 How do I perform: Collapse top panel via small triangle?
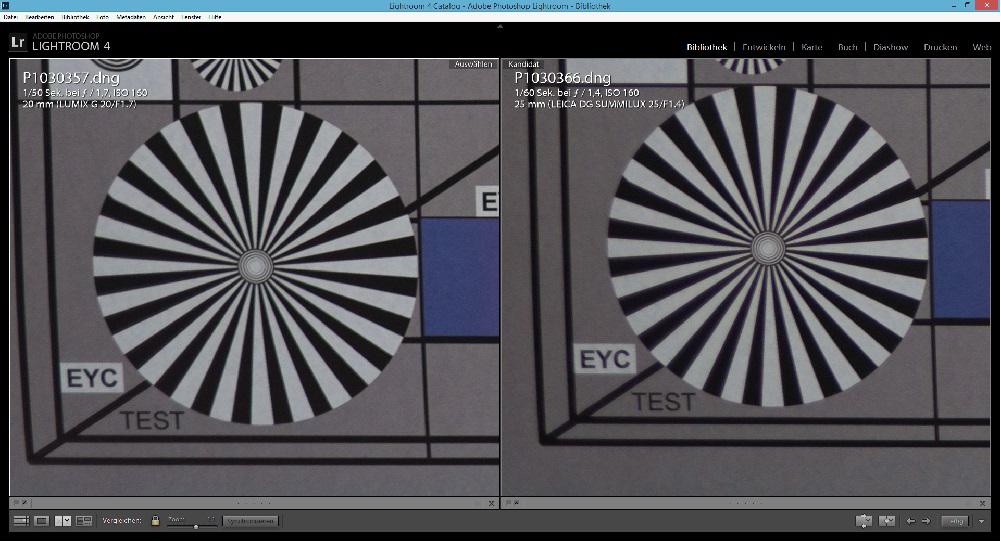pos(500,26)
